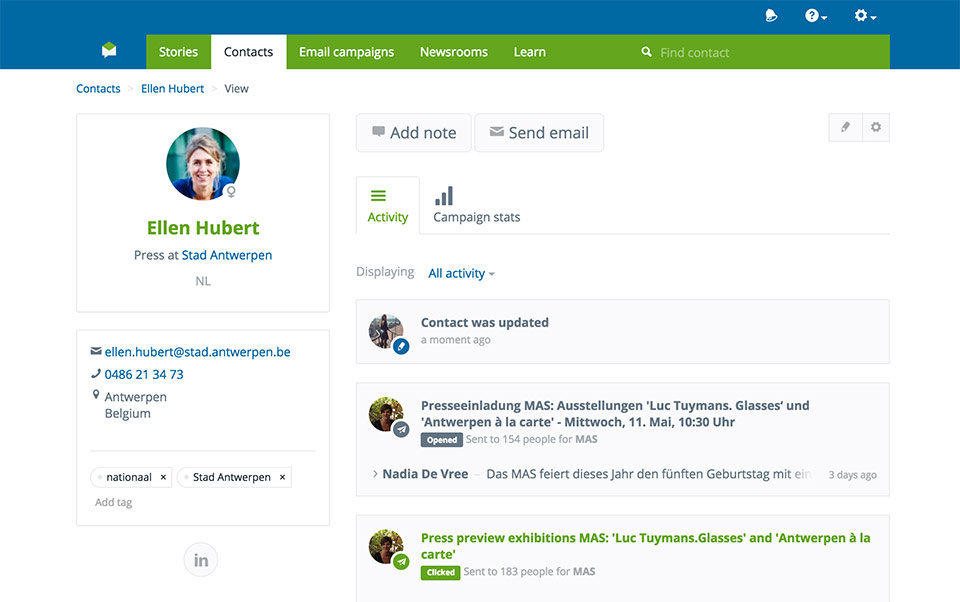This screenshot has height=602, width=960.
Task: Click the envelope icon beside the email address
Action: 96,352
